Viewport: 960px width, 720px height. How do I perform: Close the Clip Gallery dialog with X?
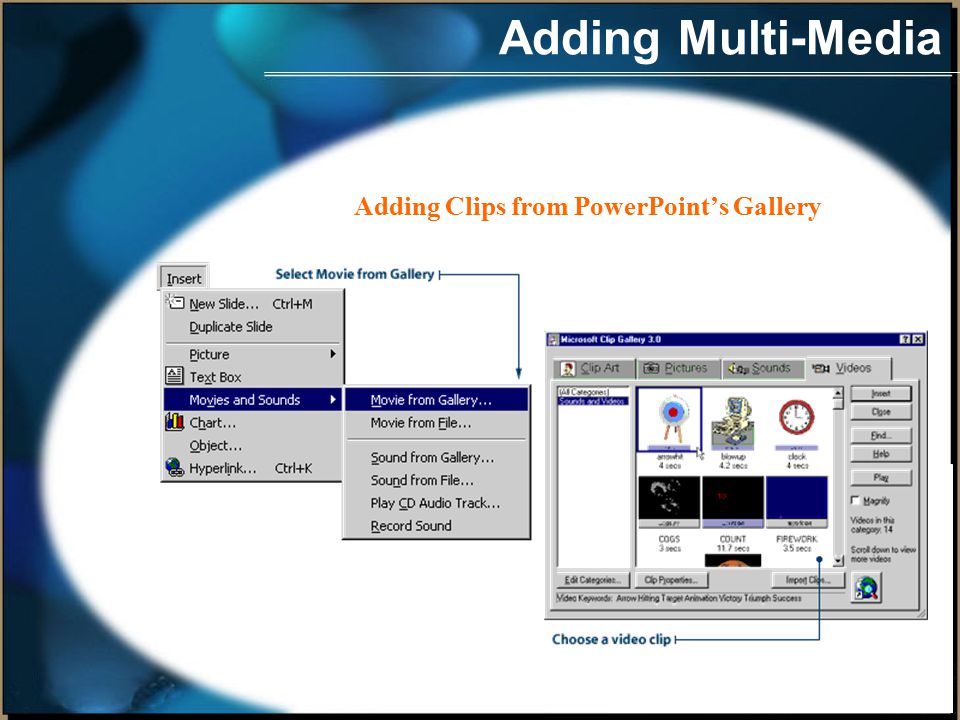pyautogui.click(x=917, y=339)
